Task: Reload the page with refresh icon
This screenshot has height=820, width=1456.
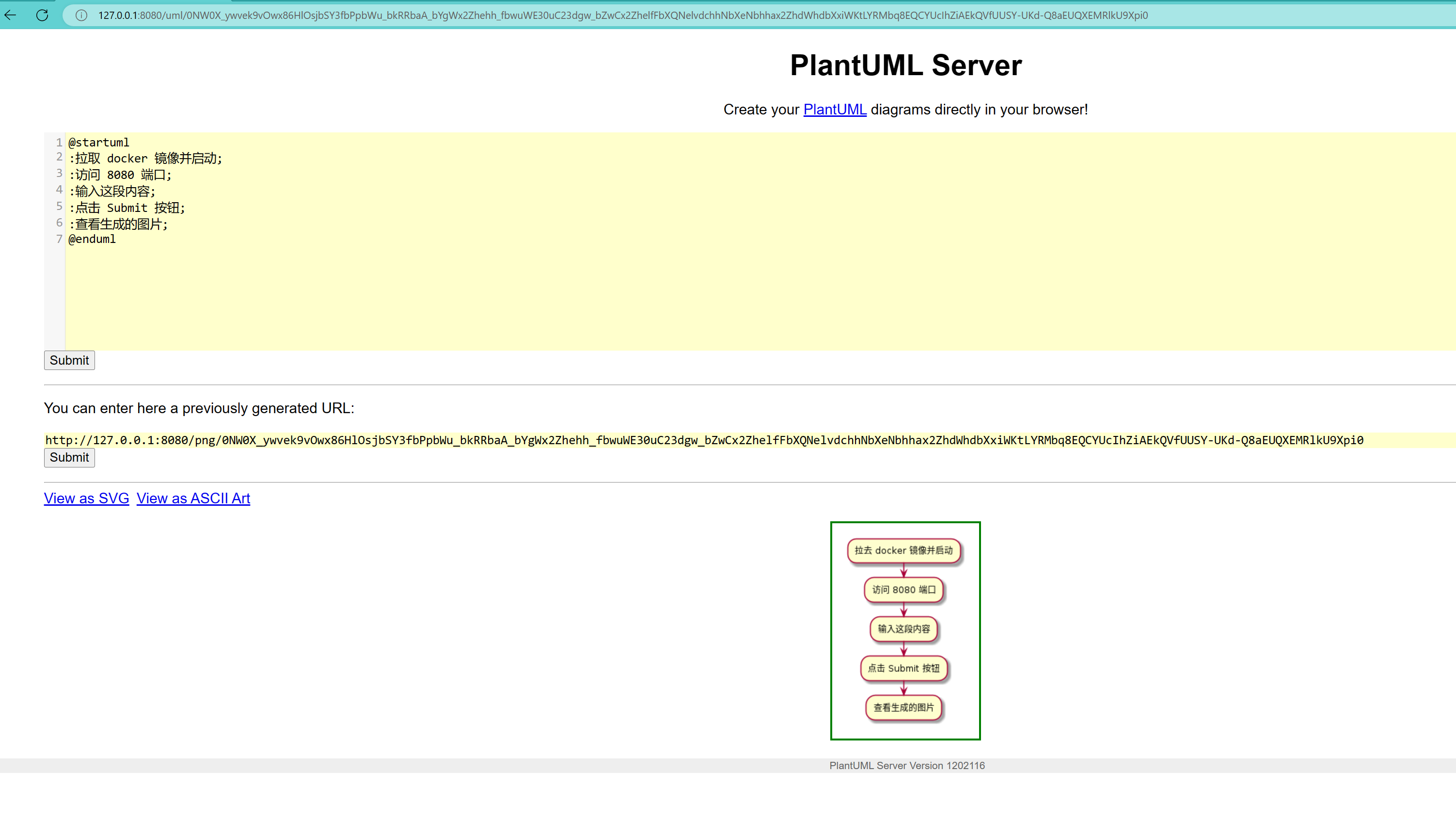Action: (x=42, y=15)
